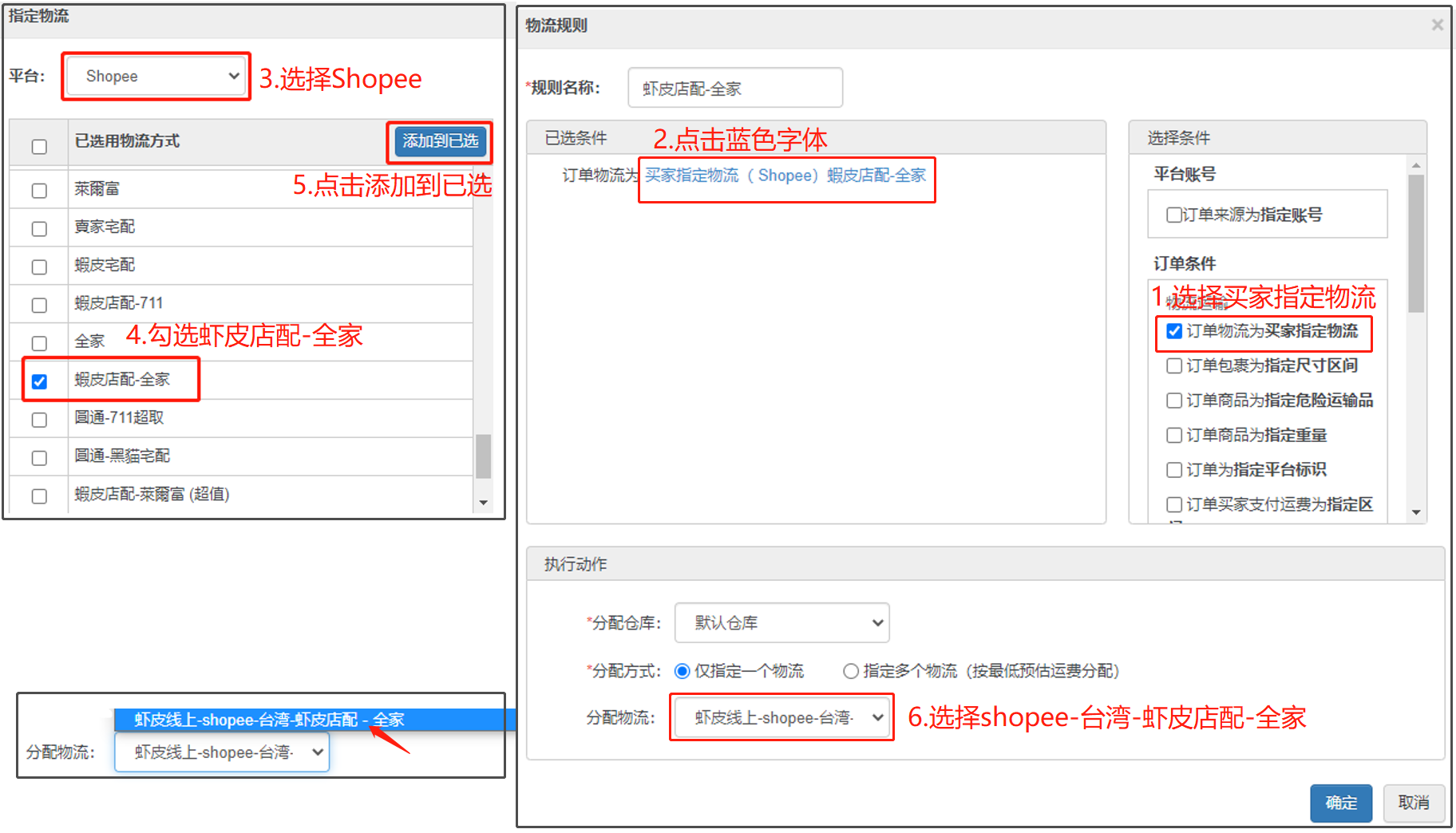Viewport: 1456px width, 833px height.
Task: Open the Shopee platform dropdown
Action: pos(156,77)
